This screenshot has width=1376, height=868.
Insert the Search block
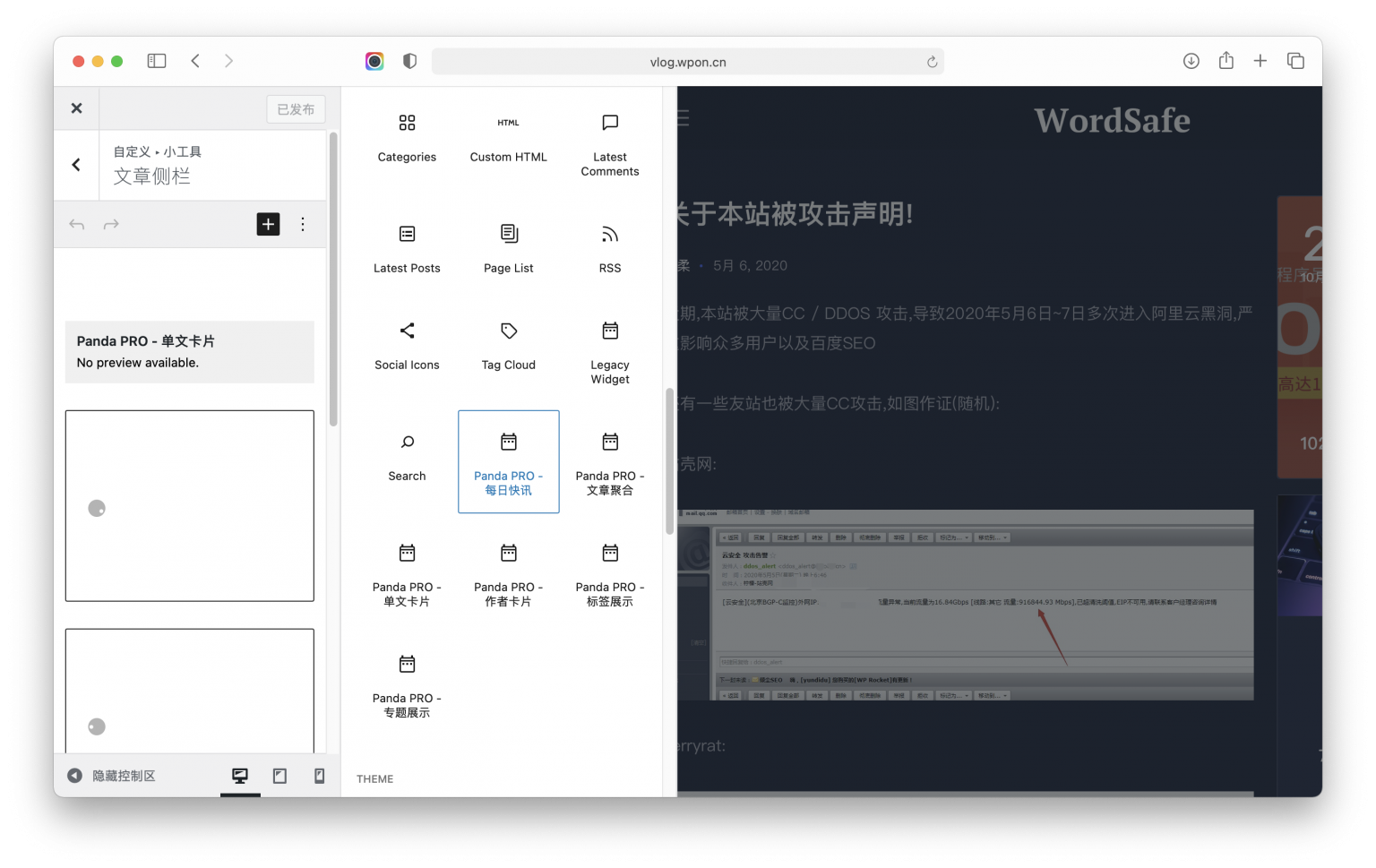pyautogui.click(x=407, y=457)
